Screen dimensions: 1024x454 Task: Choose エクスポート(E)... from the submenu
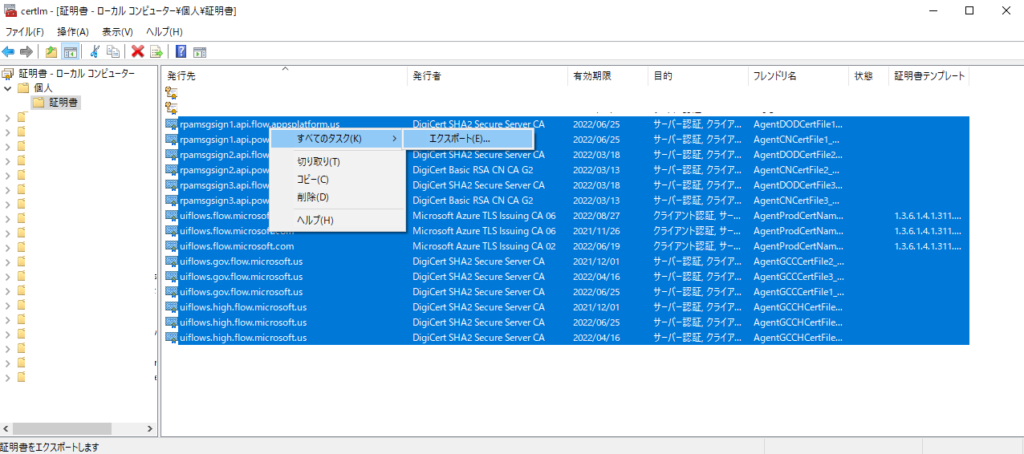(x=469, y=138)
